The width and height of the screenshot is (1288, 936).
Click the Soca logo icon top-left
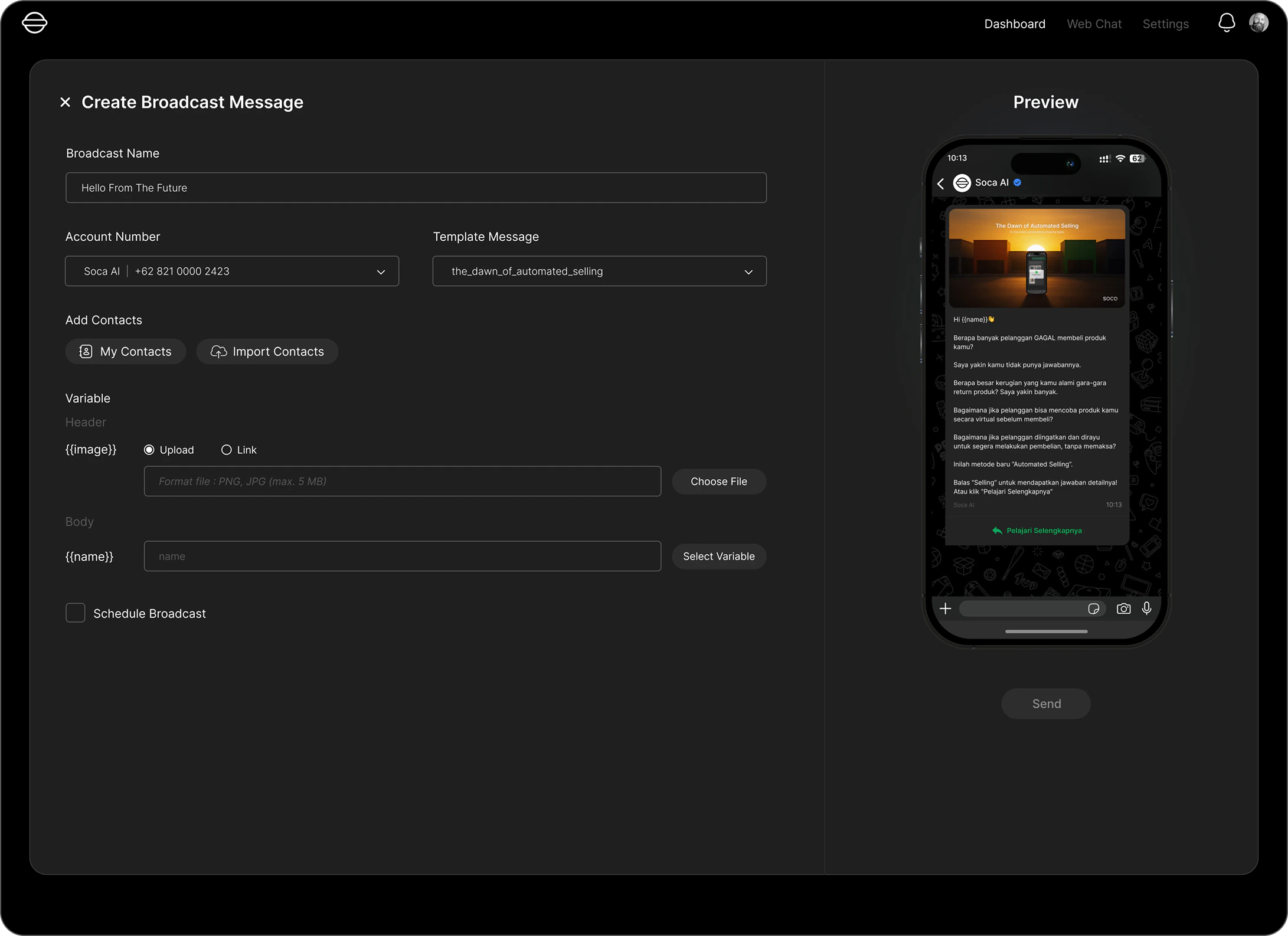pos(34,23)
